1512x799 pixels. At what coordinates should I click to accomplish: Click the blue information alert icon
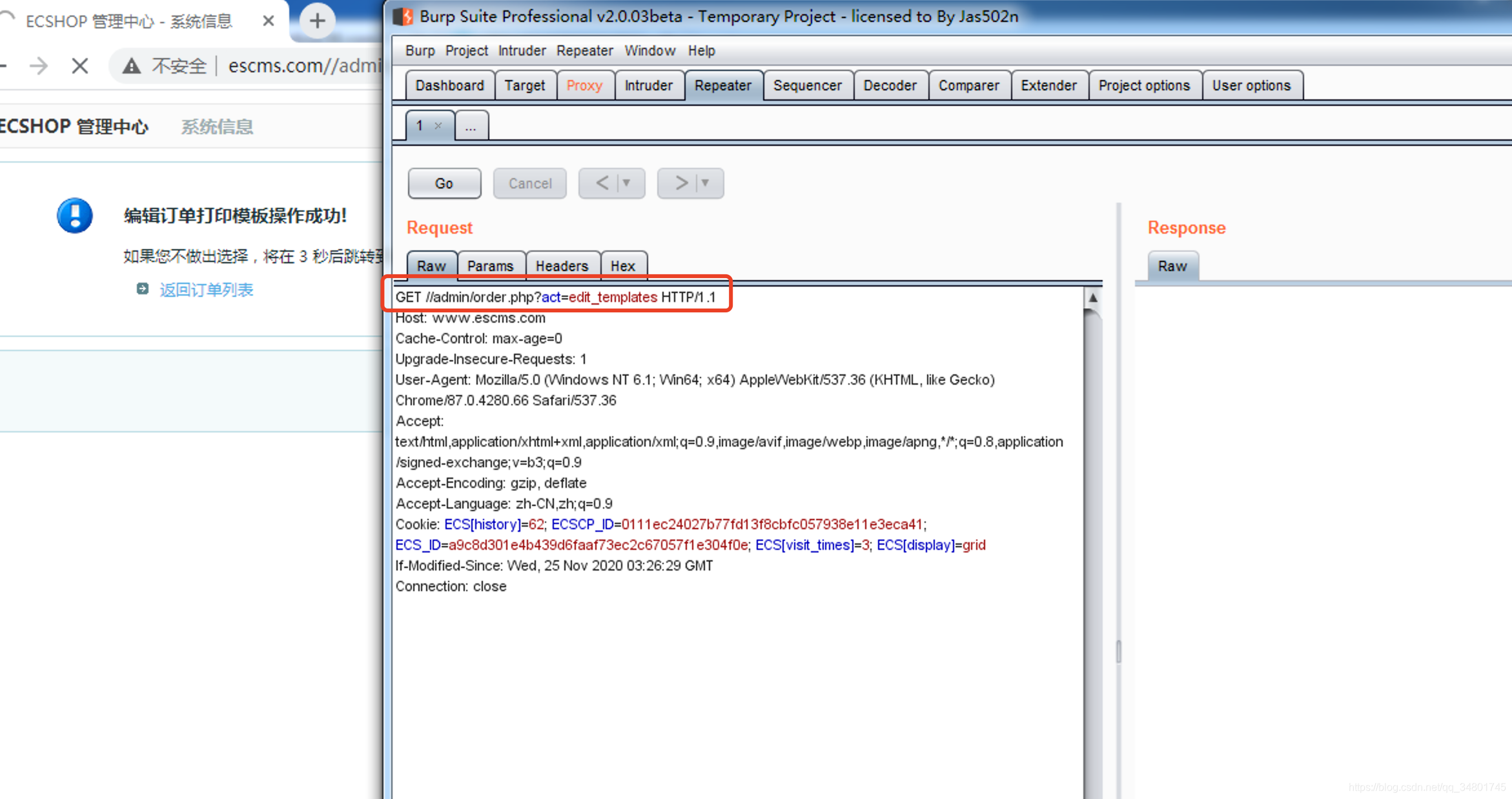tap(75, 215)
